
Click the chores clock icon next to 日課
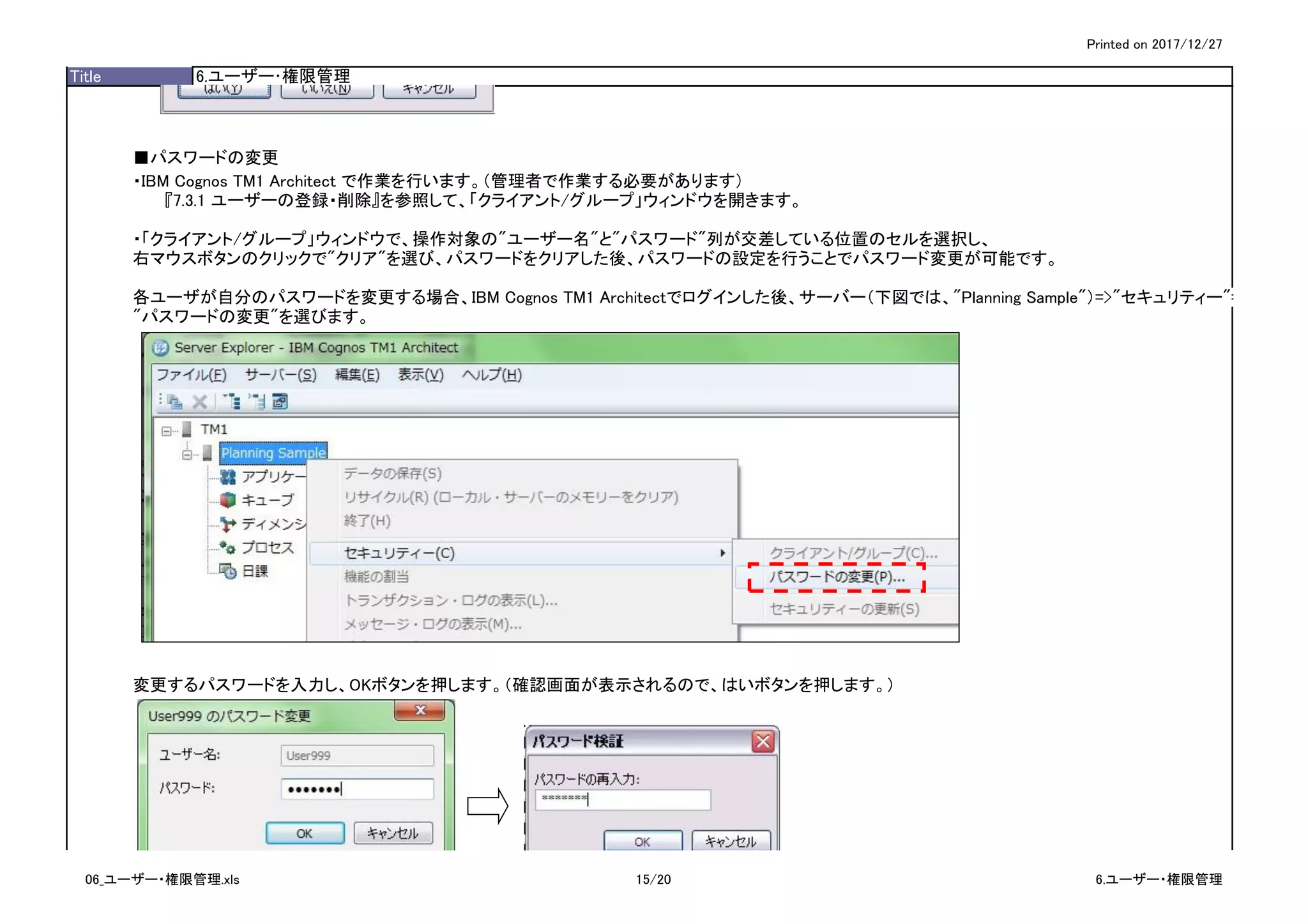point(228,571)
